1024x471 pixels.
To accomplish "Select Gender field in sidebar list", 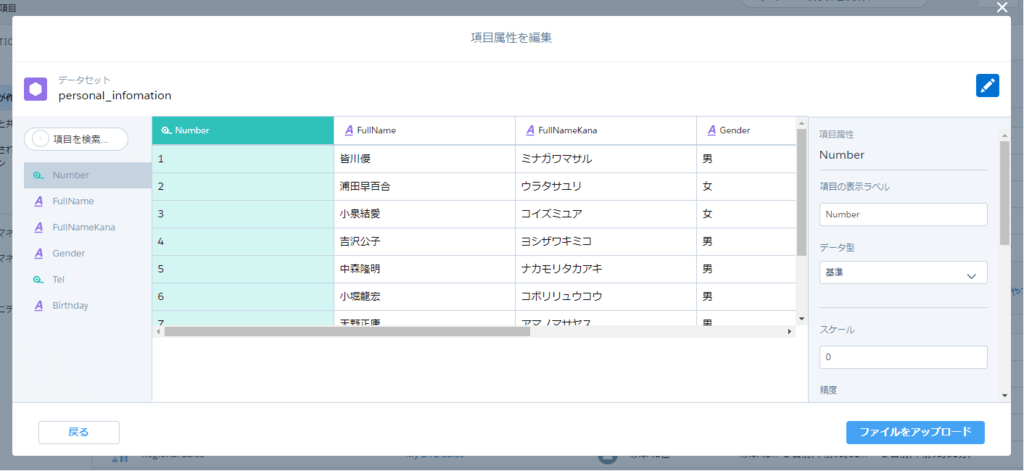I will tap(69, 253).
